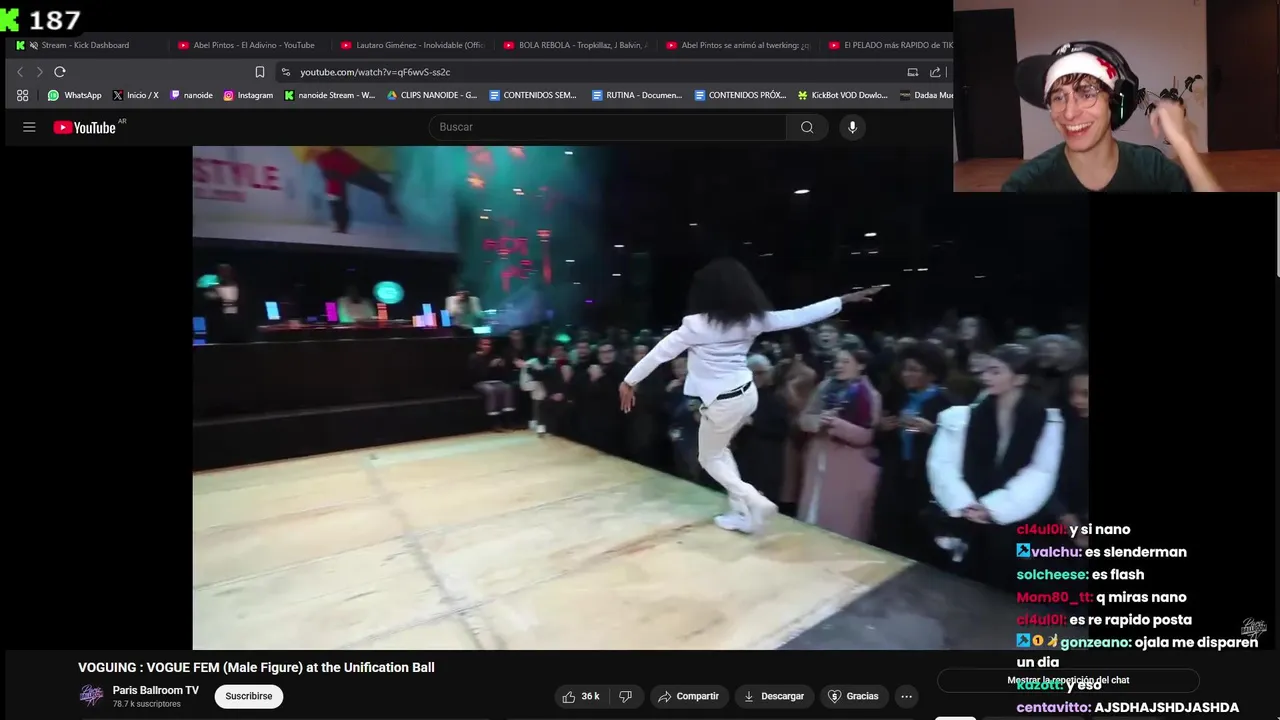Click chat message from solcheese
The height and width of the screenshot is (720, 1280).
coord(1080,574)
